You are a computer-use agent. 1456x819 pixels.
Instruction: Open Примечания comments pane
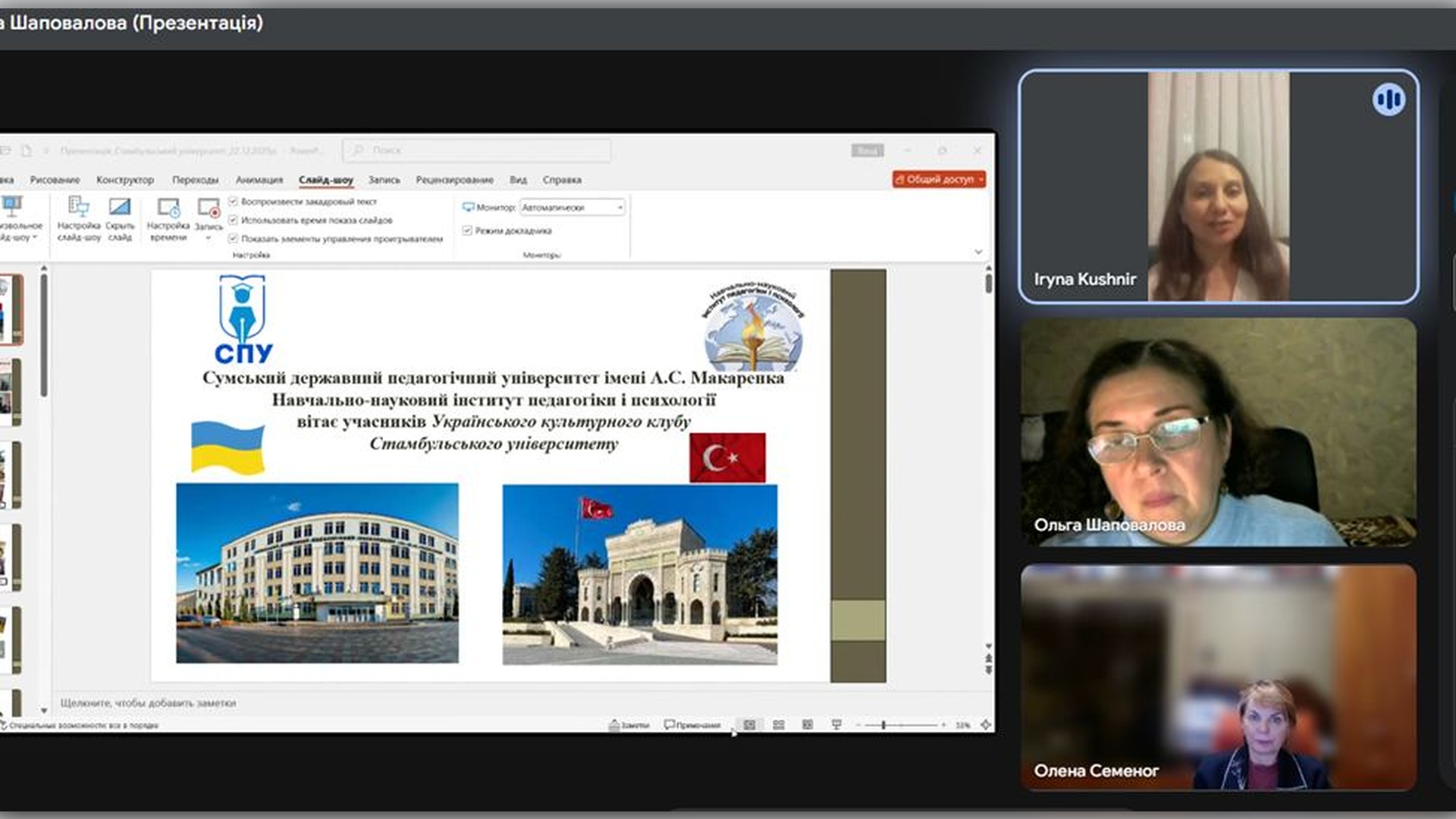point(692,725)
